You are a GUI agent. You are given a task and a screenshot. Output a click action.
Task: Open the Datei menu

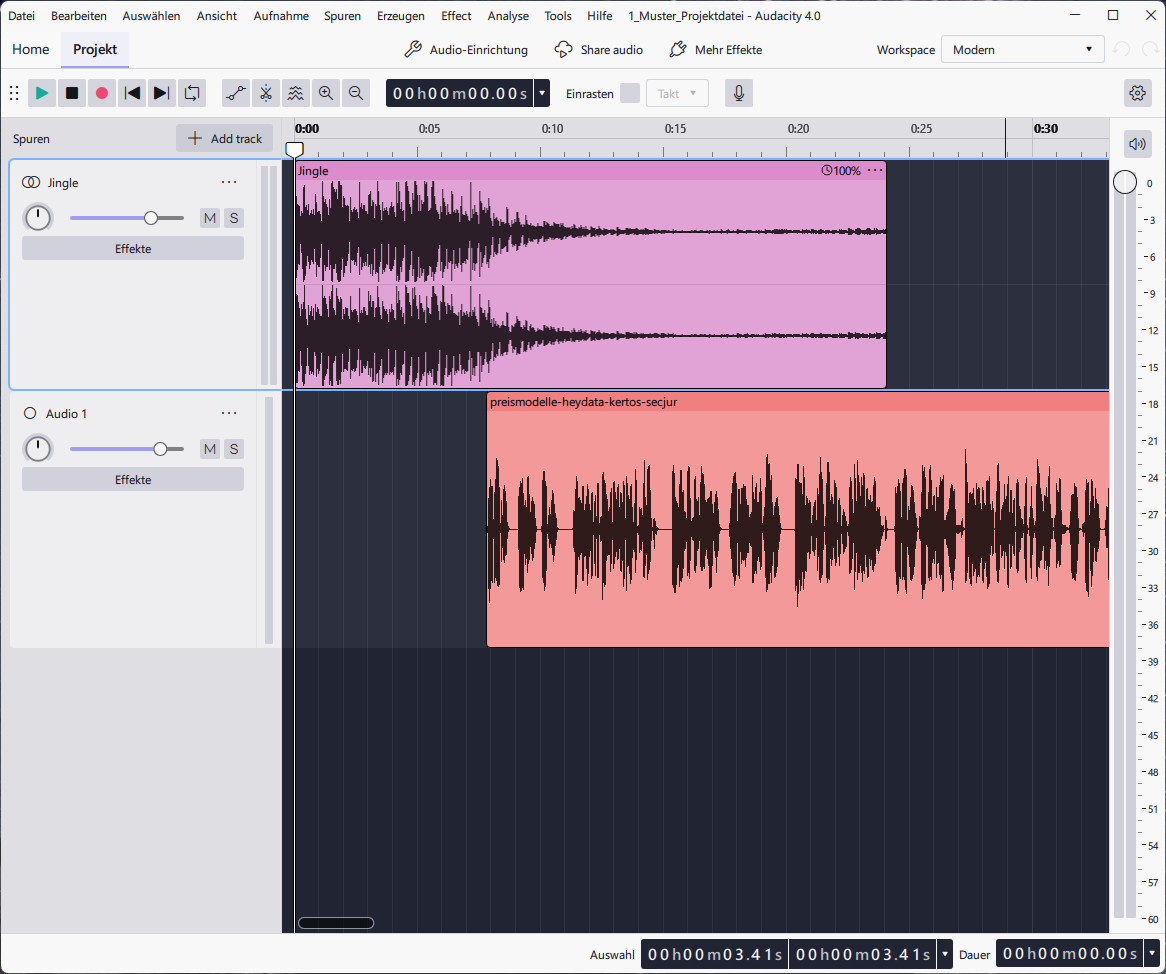[22, 16]
